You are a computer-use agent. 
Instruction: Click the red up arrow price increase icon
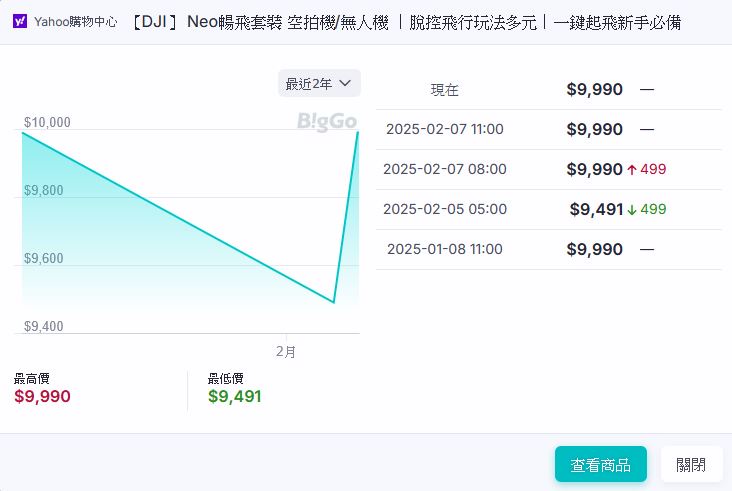[x=632, y=169]
